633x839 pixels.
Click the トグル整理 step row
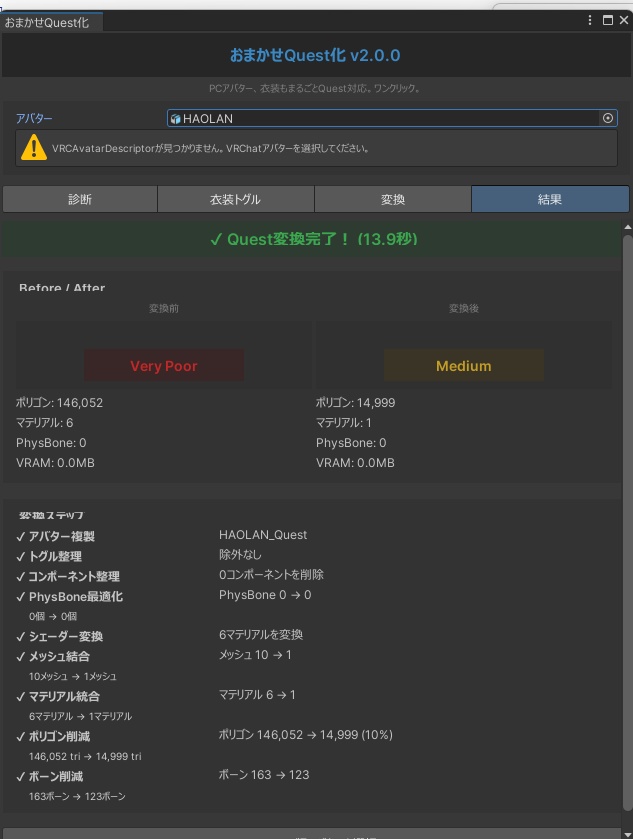click(x=49, y=556)
